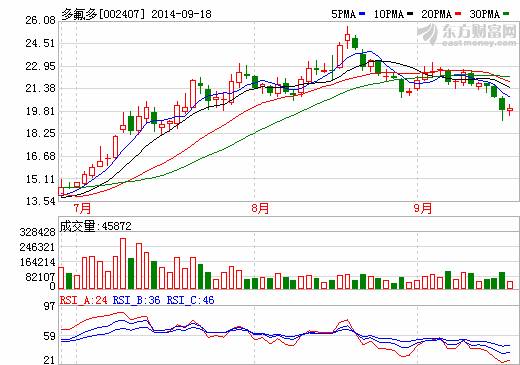Click the red 20PMA legend swatch
Viewport: 520px width, 365px height.
click(458, 14)
